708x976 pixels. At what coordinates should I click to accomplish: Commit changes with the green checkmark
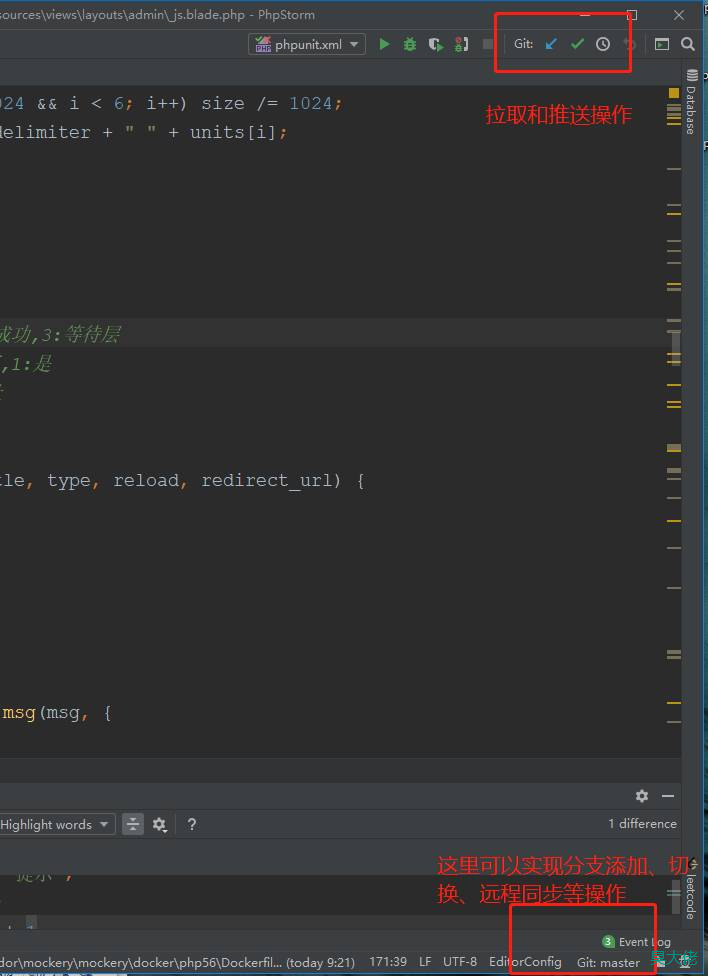577,44
